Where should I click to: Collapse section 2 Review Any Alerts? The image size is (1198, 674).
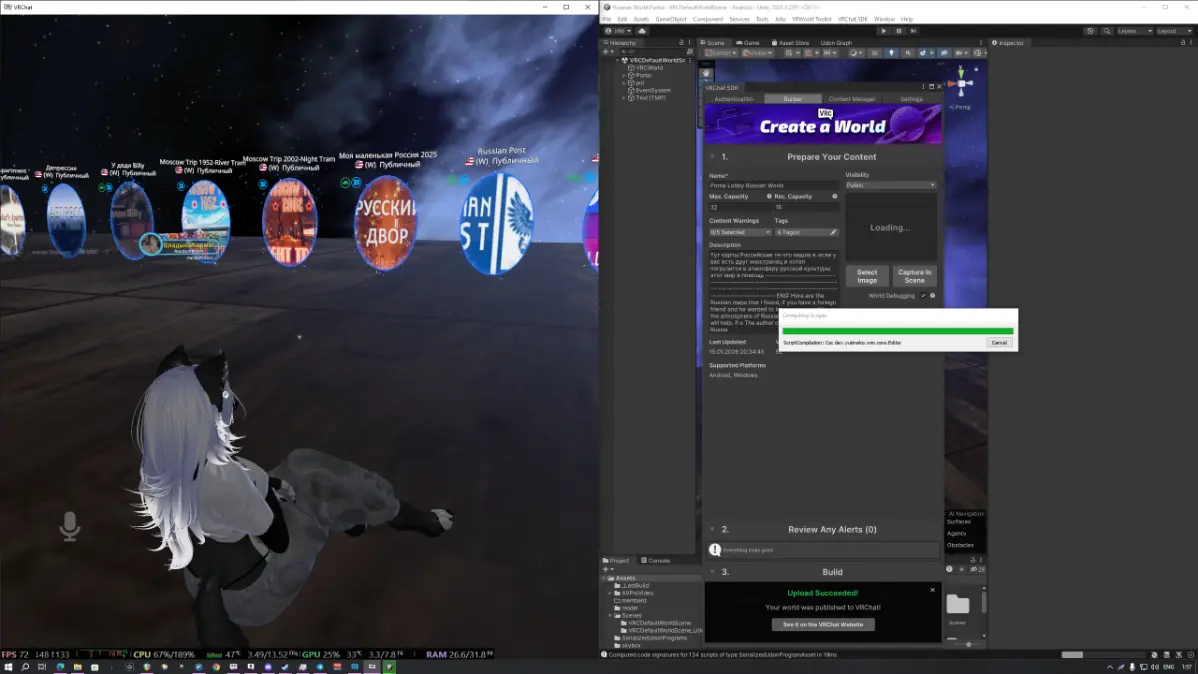[712, 529]
